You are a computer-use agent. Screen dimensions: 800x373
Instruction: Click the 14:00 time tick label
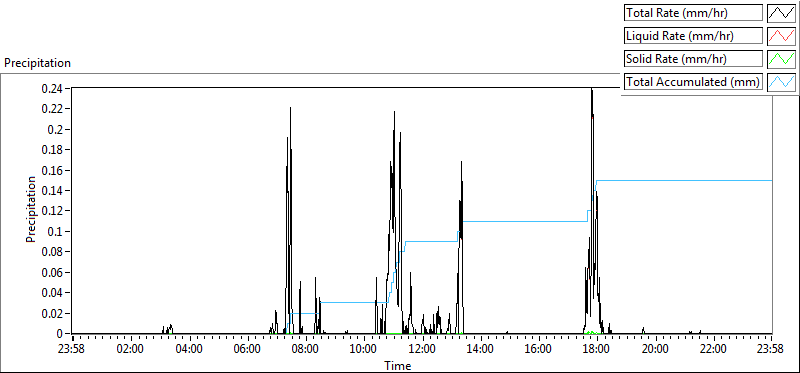point(480,350)
